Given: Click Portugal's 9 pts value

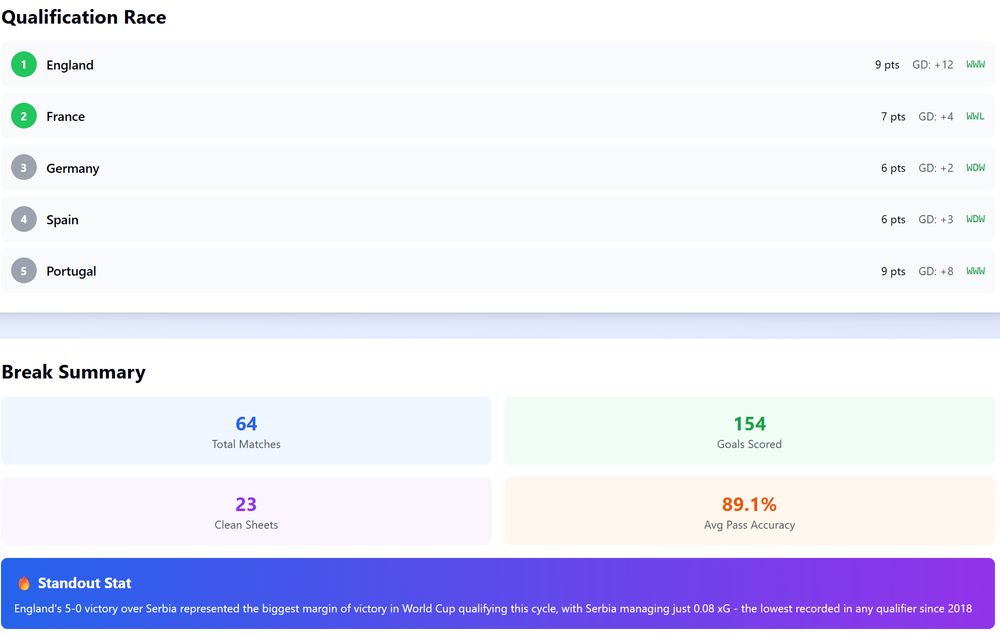Looking at the screenshot, I should tap(893, 271).
